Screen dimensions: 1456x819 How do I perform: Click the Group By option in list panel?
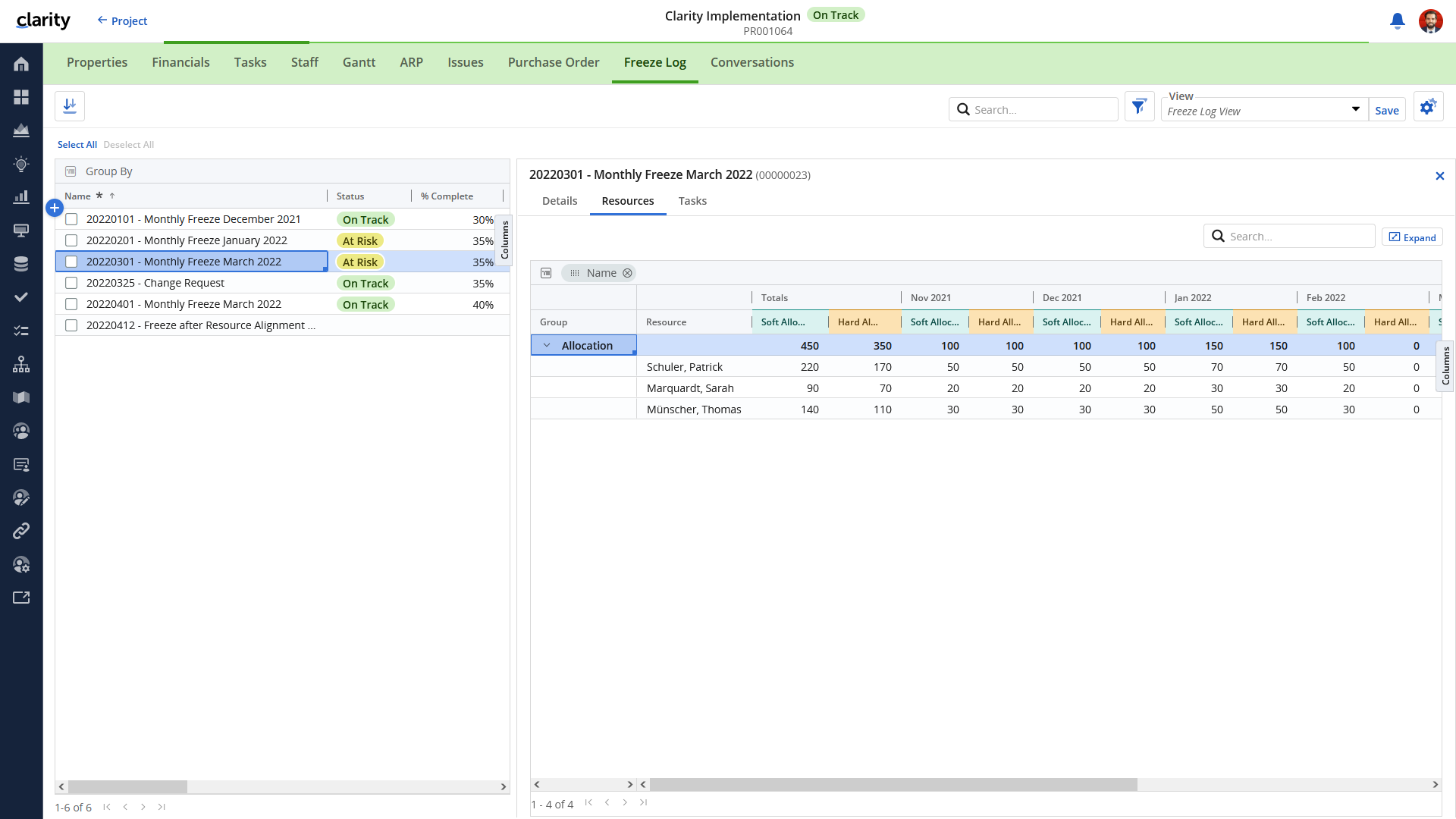[108, 170]
